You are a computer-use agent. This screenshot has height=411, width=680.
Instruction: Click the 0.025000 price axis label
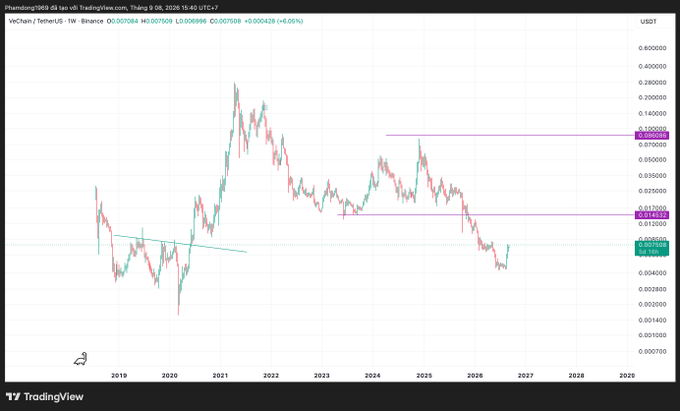[652, 191]
